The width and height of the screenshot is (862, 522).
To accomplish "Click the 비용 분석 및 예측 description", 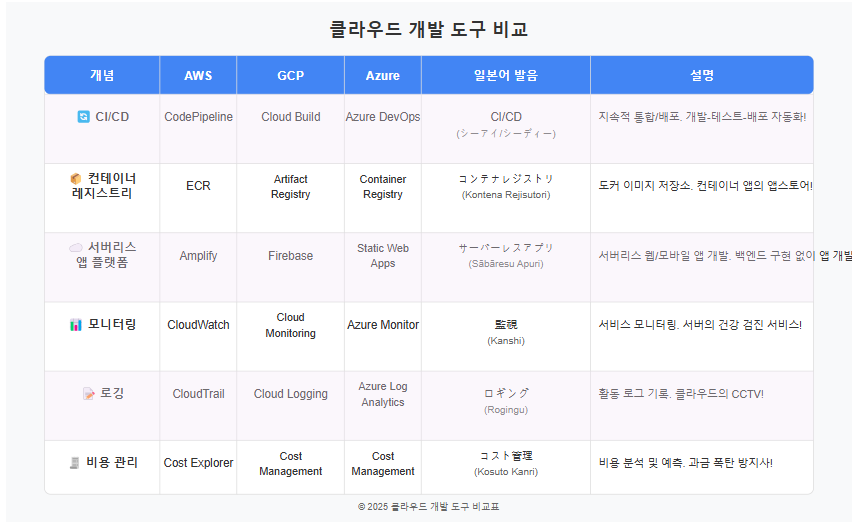I will 686,463.
